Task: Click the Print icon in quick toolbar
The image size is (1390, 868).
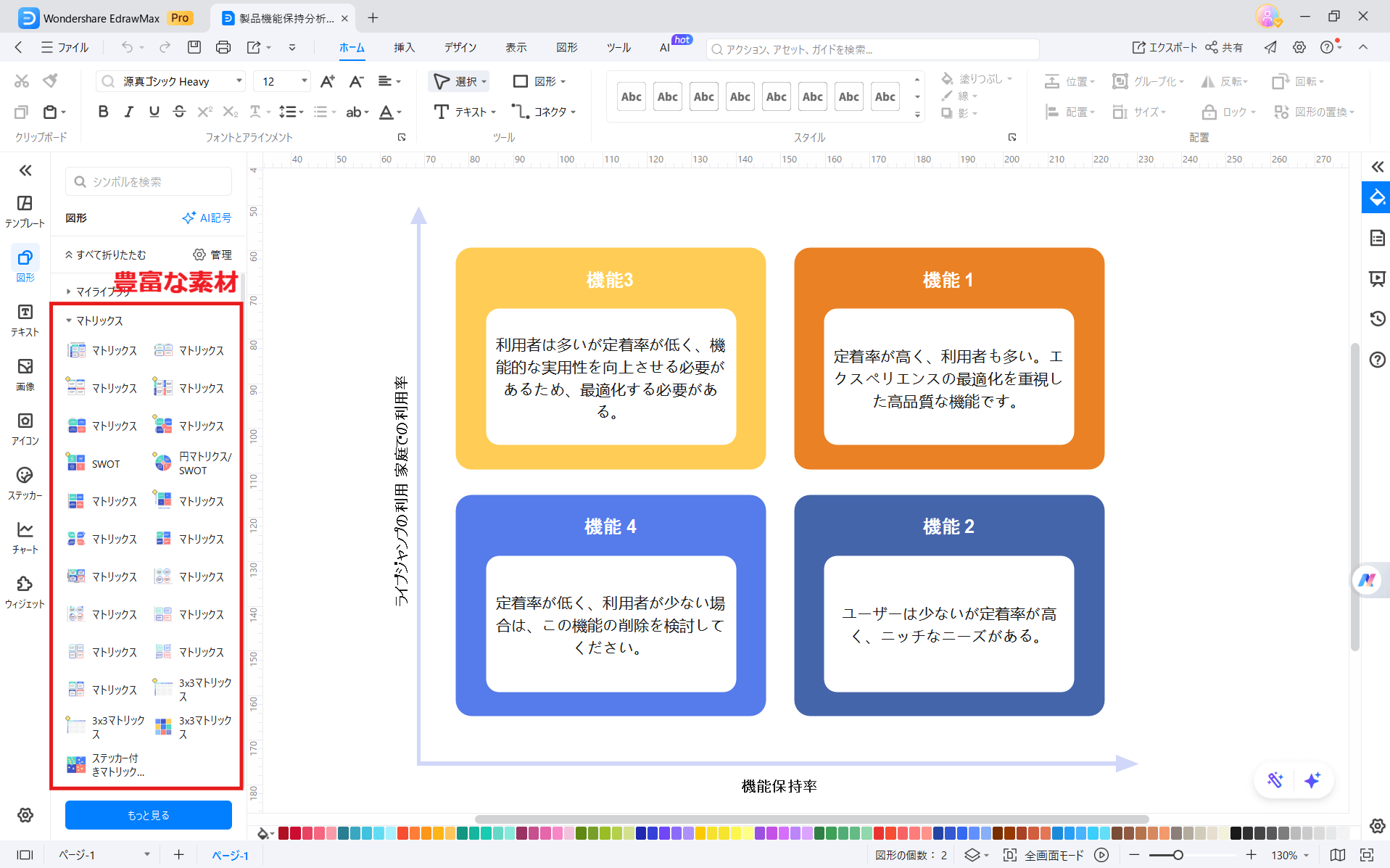Action: coord(223,47)
